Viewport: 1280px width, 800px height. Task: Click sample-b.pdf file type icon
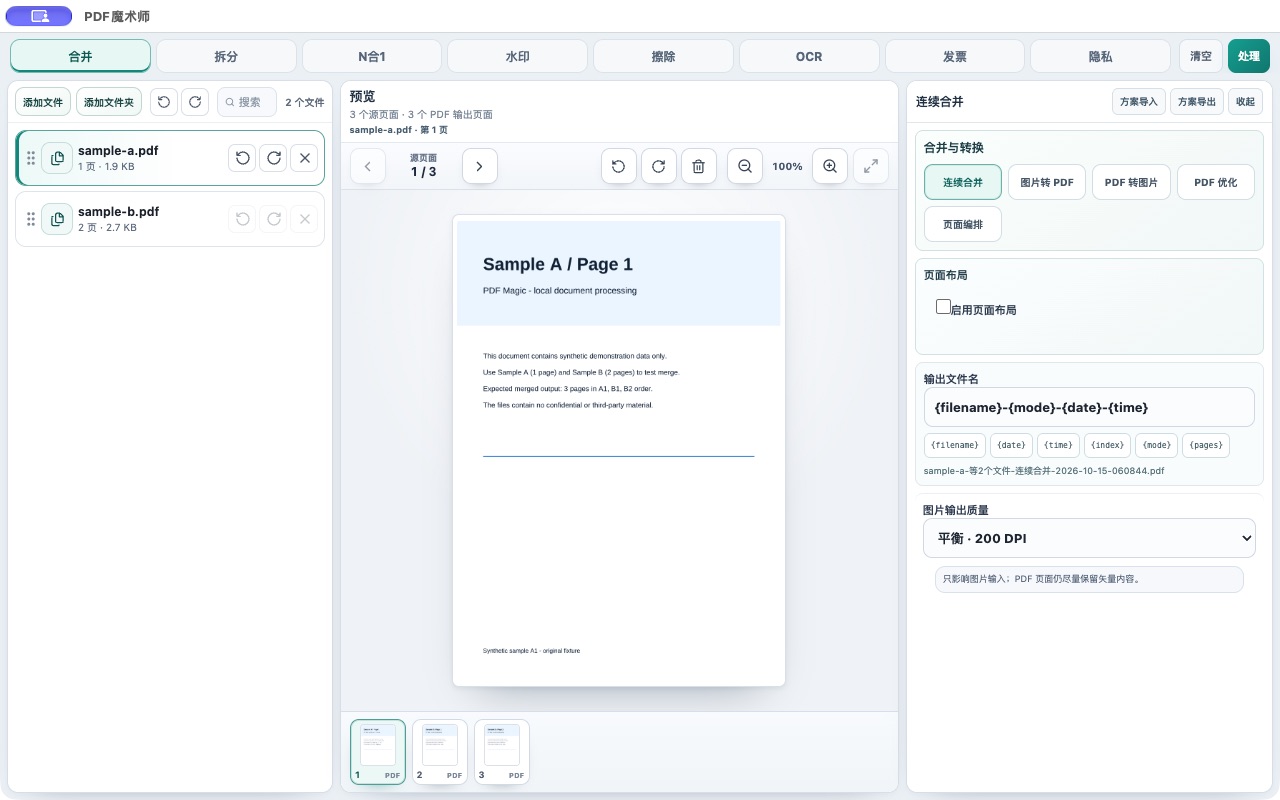(57, 219)
